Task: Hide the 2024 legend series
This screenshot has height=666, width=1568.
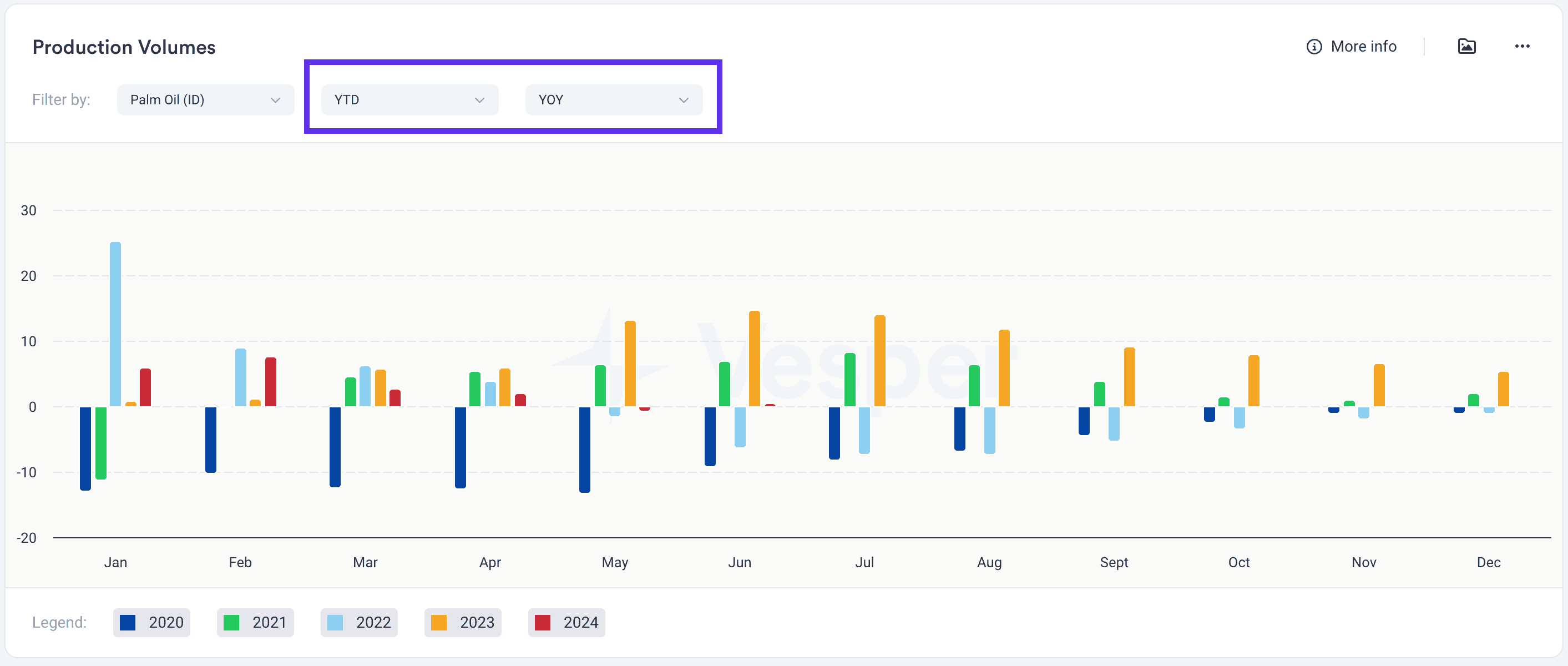Action: [x=566, y=622]
